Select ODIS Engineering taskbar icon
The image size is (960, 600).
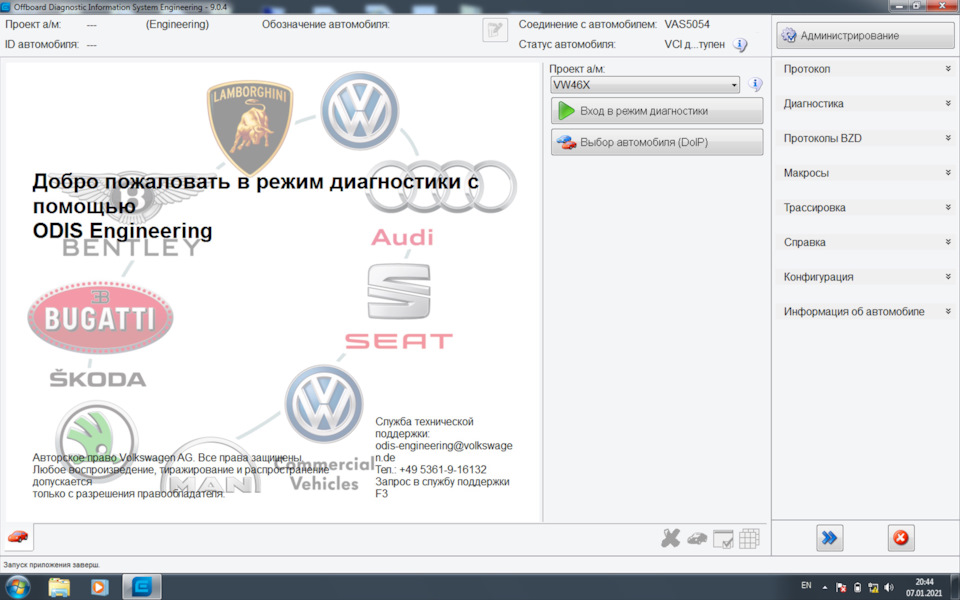(x=142, y=587)
